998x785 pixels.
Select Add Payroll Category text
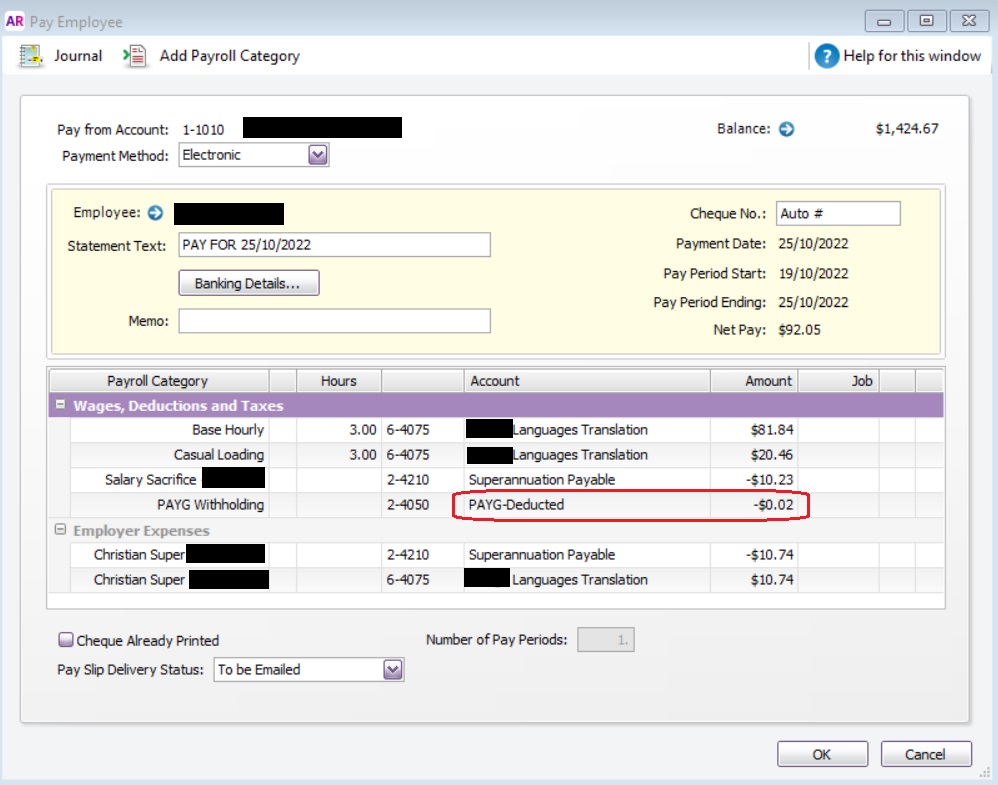[x=230, y=56]
